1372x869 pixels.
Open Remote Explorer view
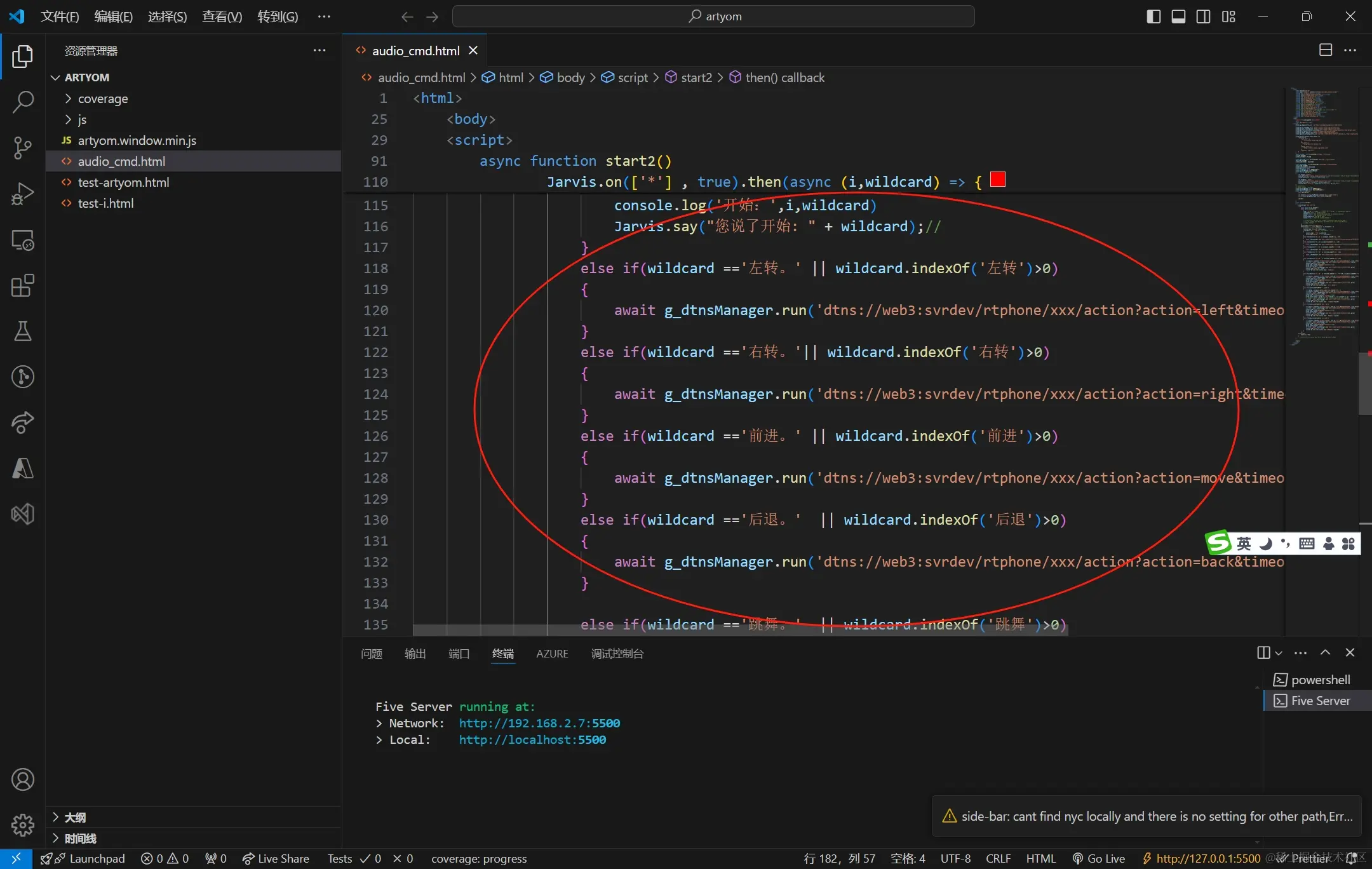tap(23, 240)
